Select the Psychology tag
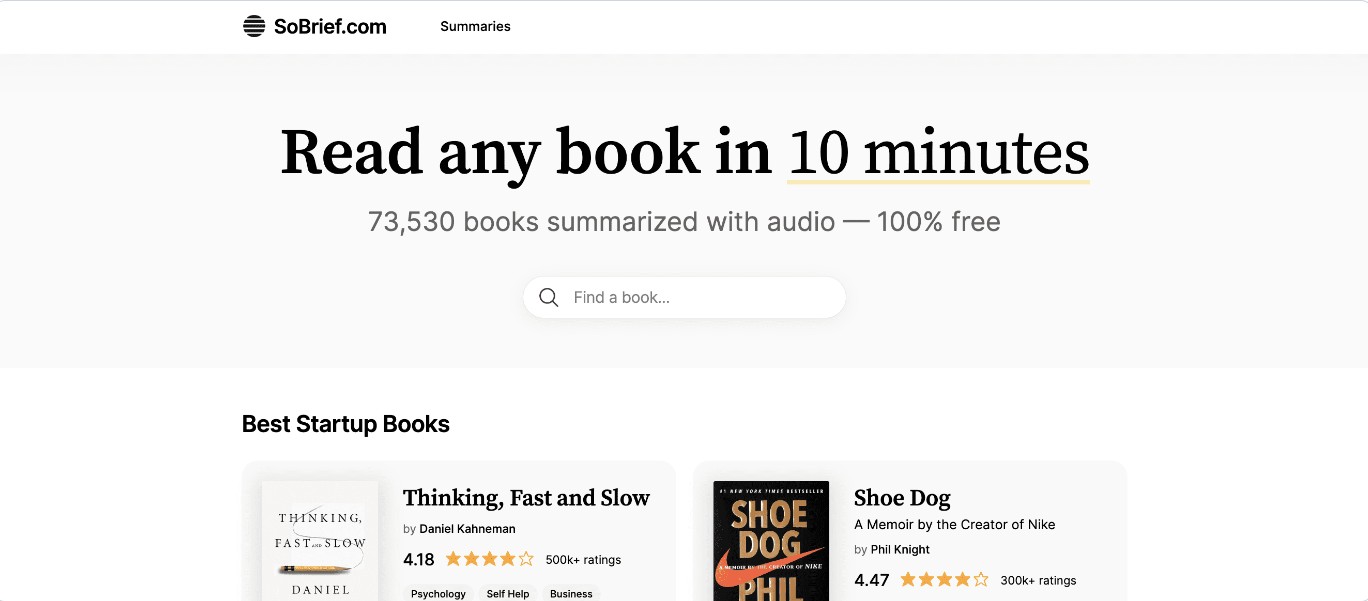The image size is (1368, 601). [x=438, y=593]
